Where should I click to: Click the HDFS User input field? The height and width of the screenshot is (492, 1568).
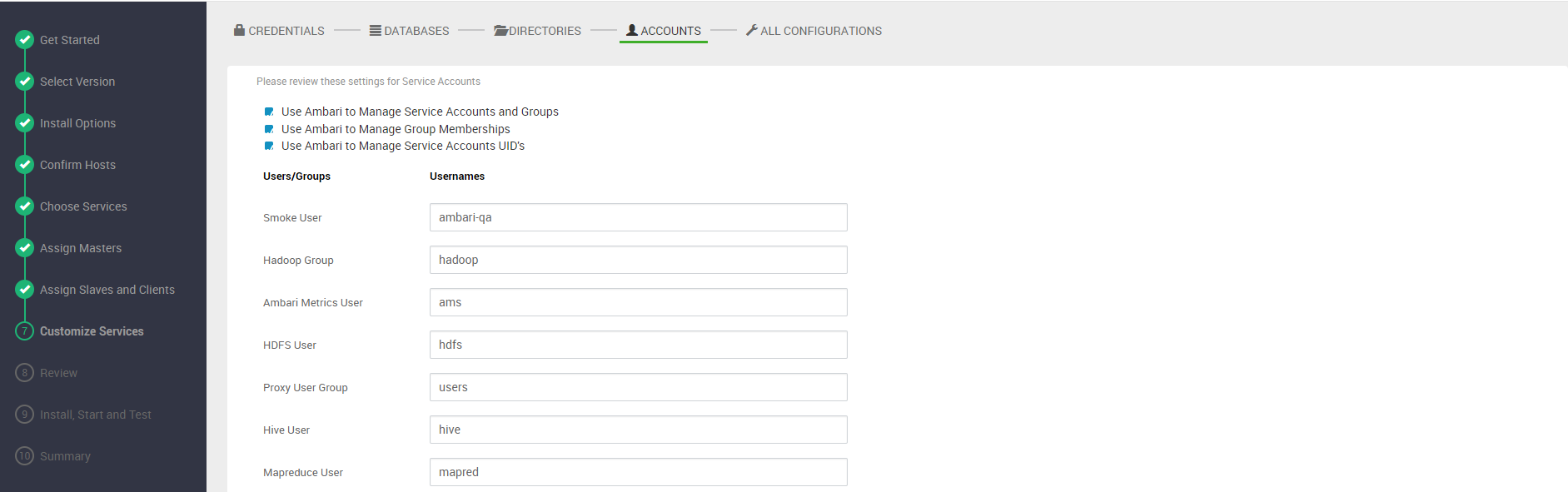click(639, 345)
